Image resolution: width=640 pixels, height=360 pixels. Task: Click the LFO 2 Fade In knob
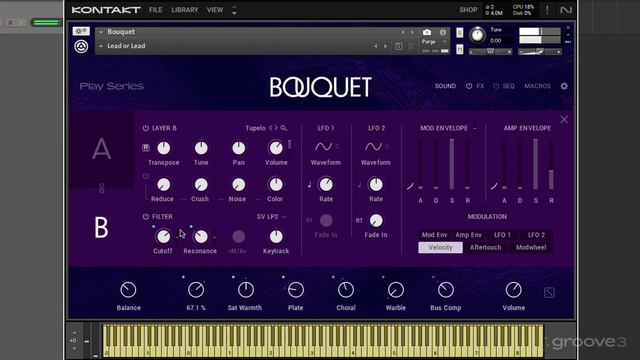[376, 221]
